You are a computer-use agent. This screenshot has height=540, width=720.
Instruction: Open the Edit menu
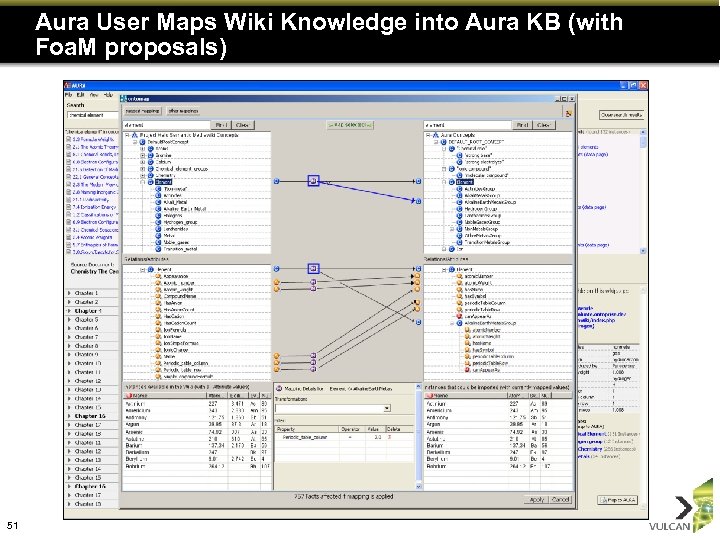(81, 95)
